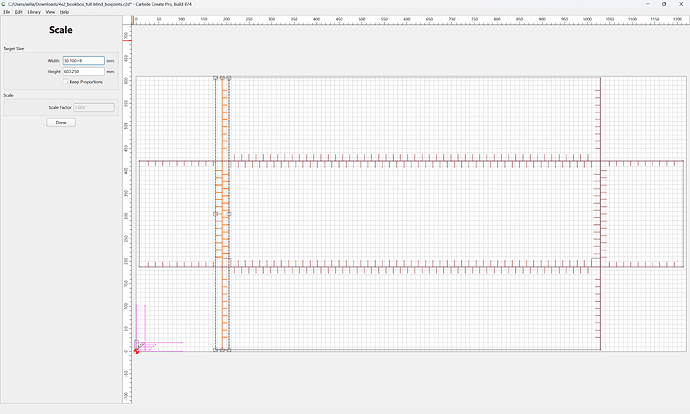Click the Height input field
This screenshot has height=414, width=690.
(84, 71)
